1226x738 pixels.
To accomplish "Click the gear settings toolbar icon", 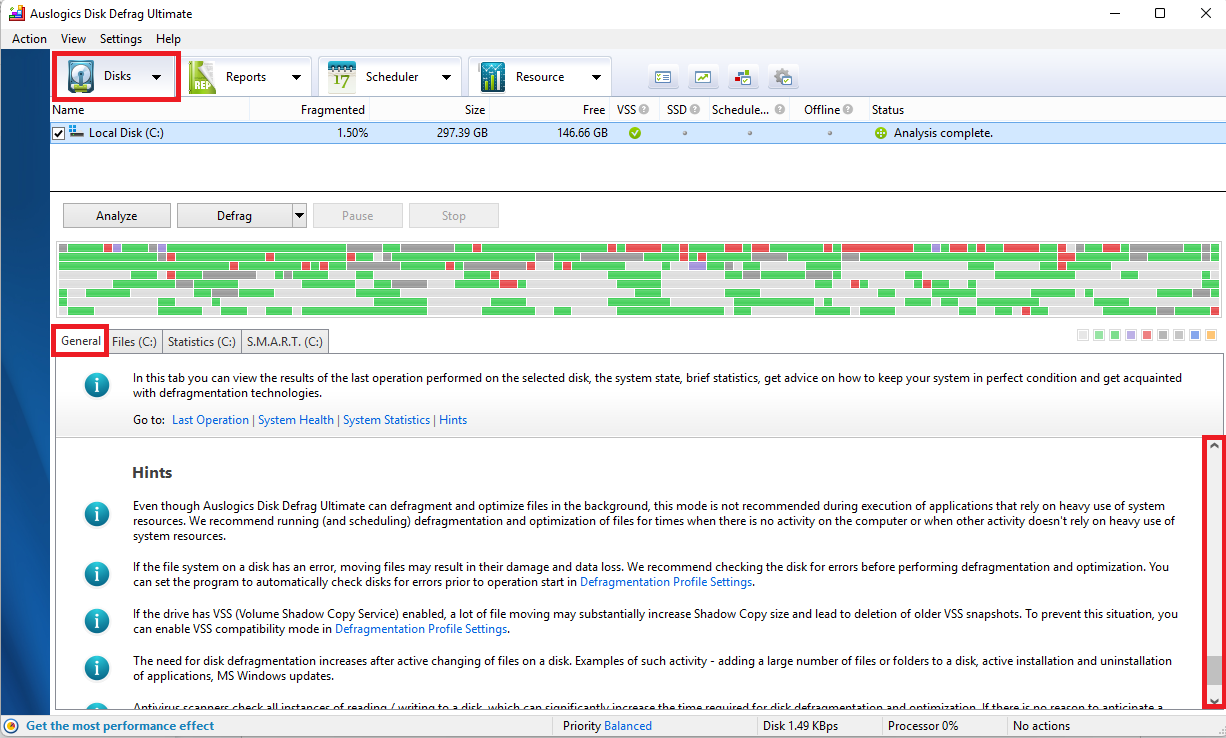I will tap(783, 77).
